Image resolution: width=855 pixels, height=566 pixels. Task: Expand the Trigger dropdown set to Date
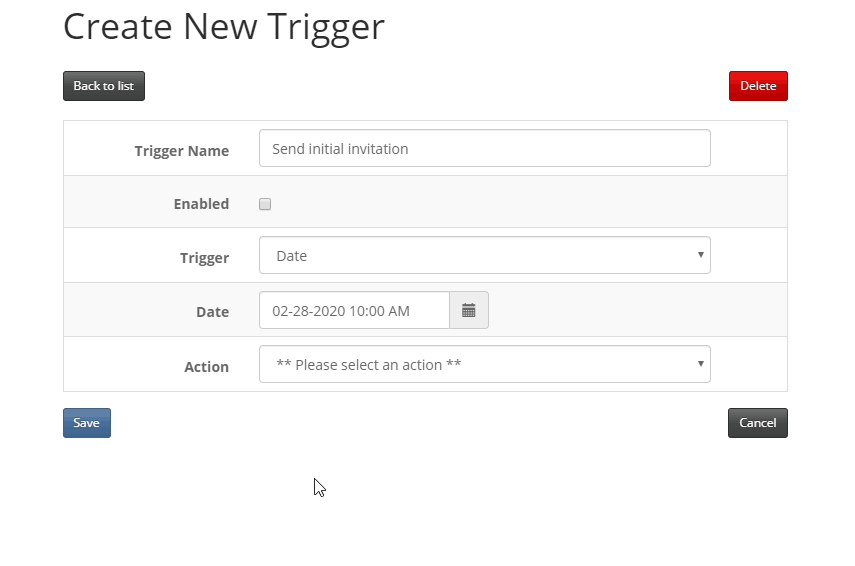(x=485, y=255)
